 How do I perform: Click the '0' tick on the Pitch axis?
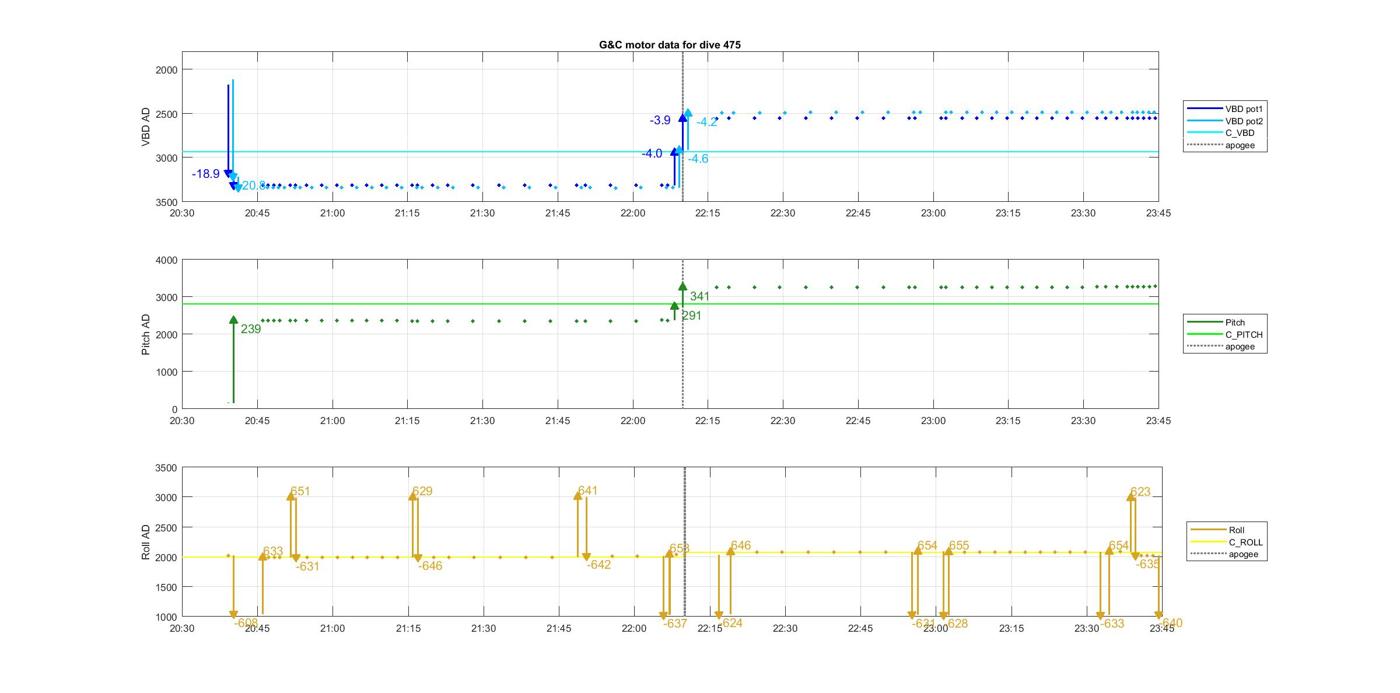(174, 409)
